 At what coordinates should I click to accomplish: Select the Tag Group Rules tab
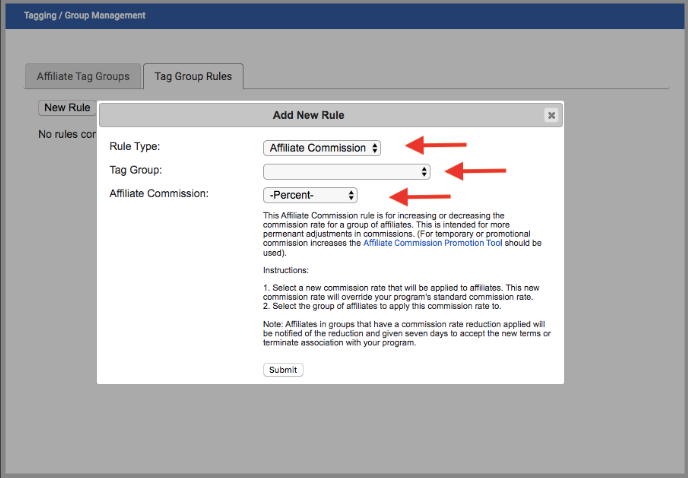(193, 76)
